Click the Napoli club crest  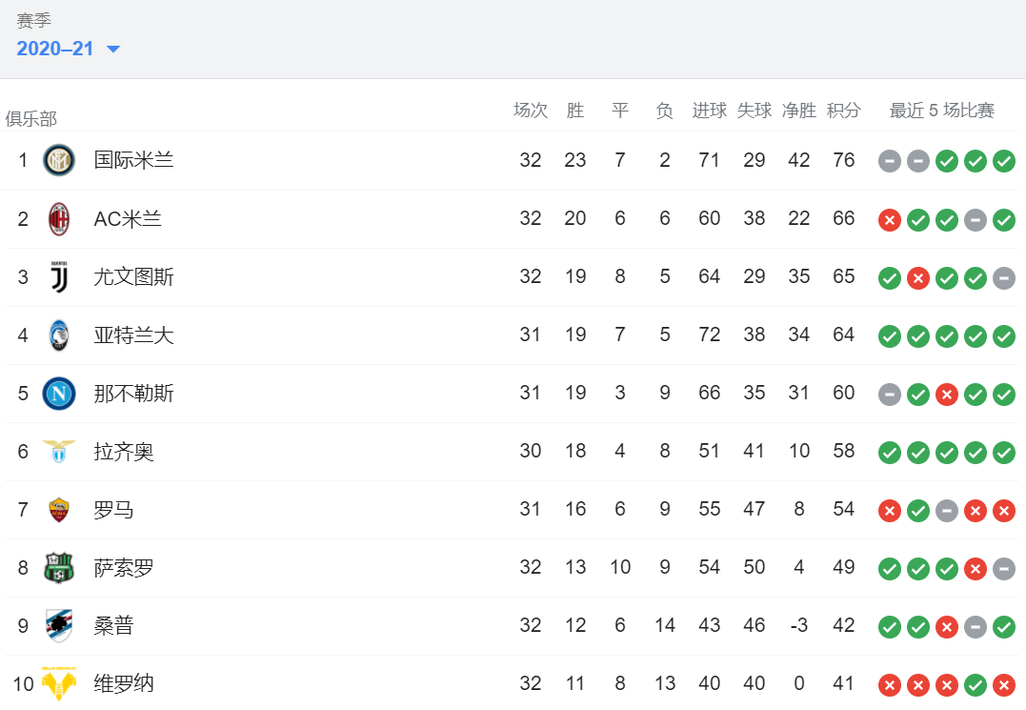pos(59,393)
